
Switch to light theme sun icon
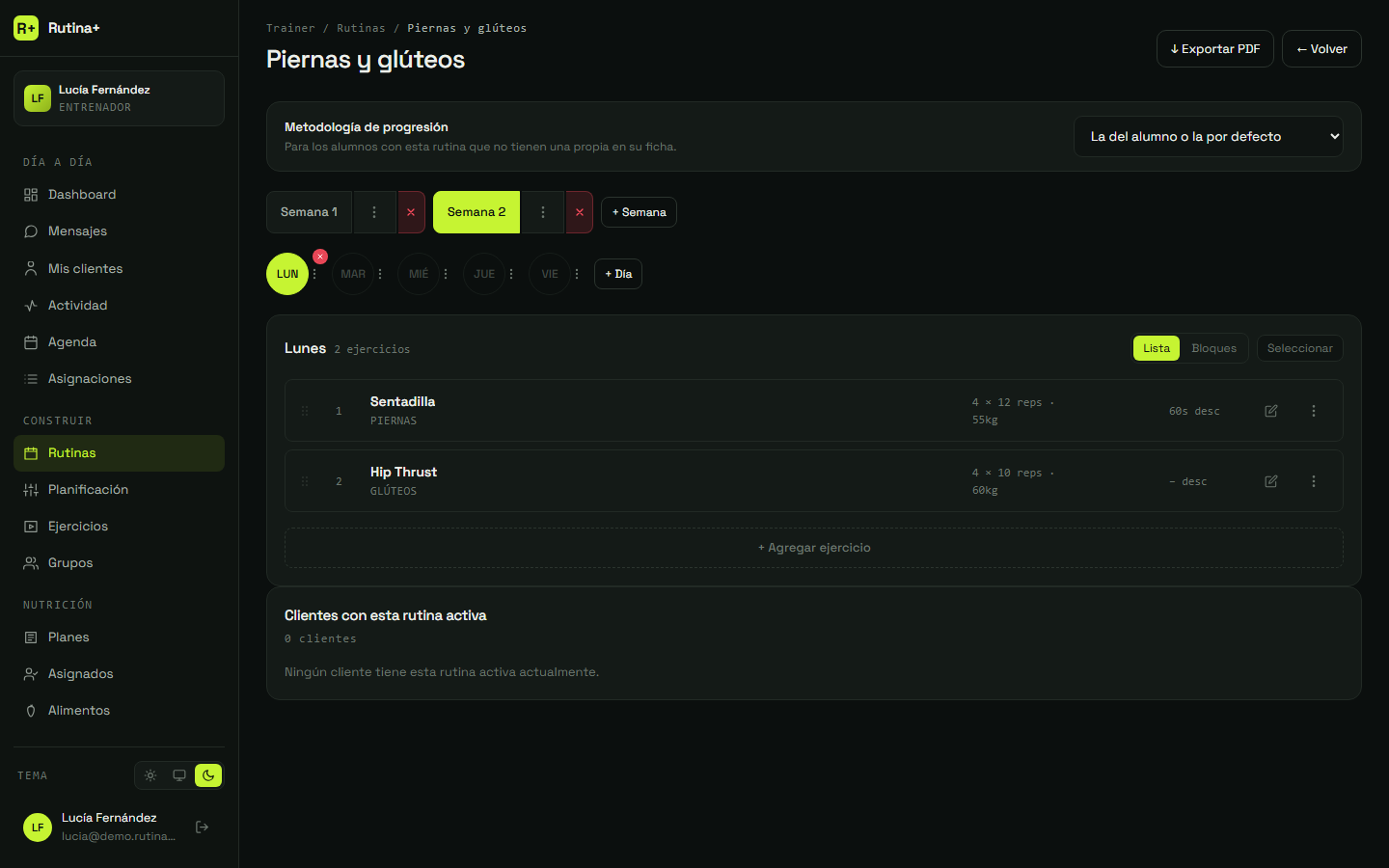click(150, 775)
